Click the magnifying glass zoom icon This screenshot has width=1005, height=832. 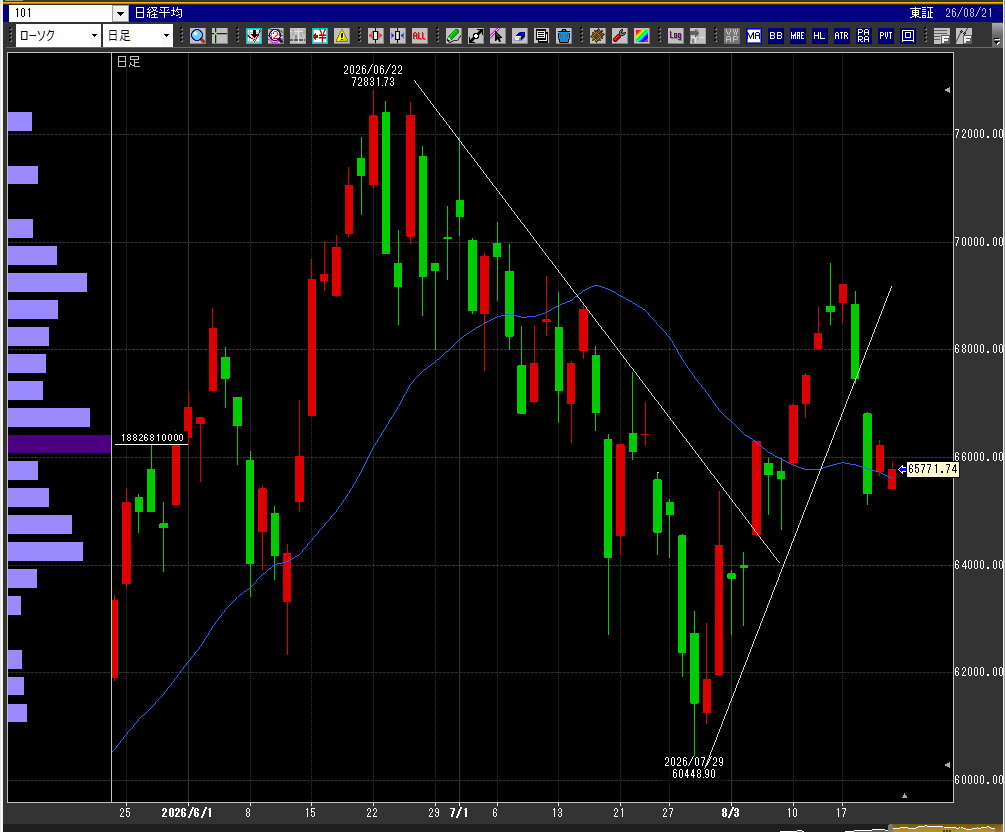click(x=198, y=36)
